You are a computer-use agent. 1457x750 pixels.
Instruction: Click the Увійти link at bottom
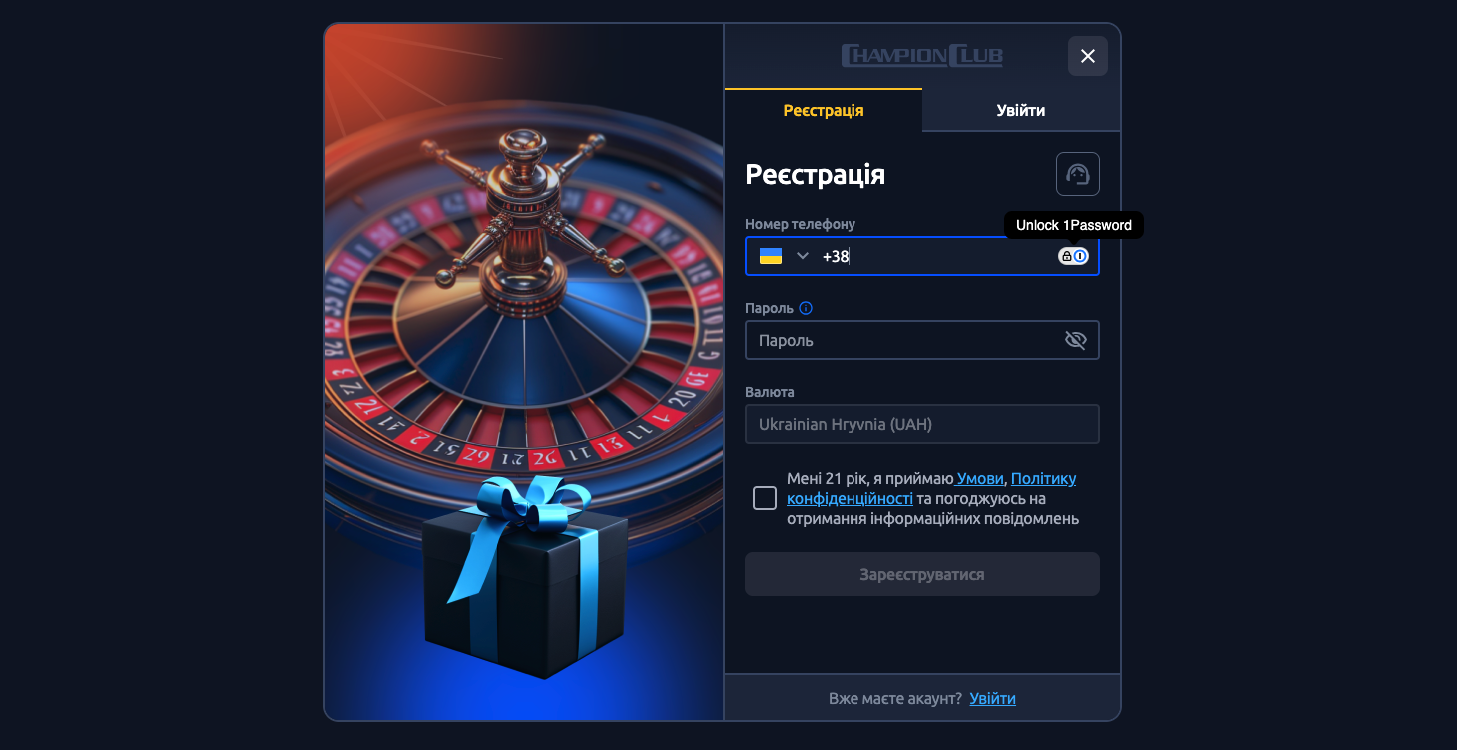point(992,698)
